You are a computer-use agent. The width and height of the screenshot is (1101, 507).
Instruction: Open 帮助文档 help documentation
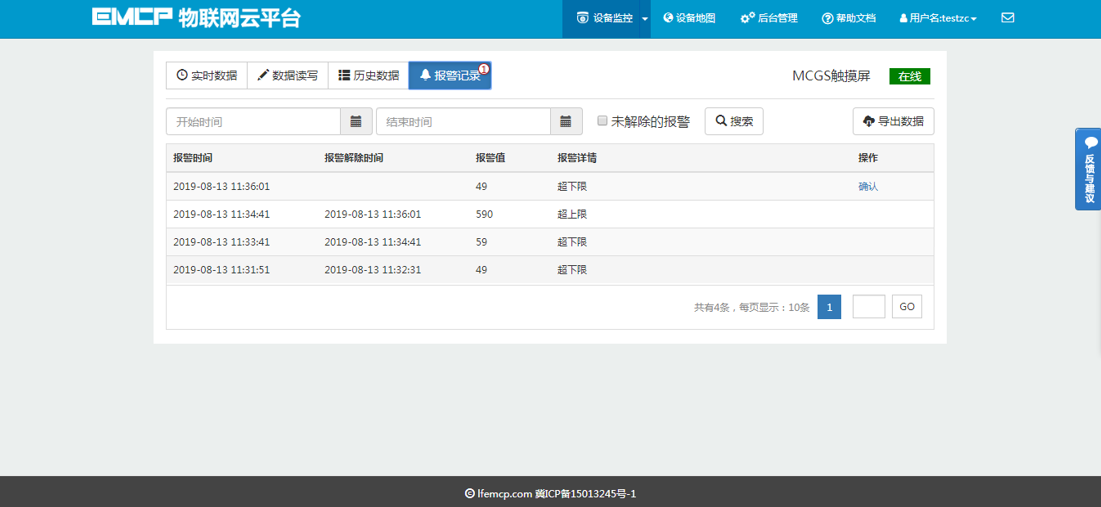848,18
